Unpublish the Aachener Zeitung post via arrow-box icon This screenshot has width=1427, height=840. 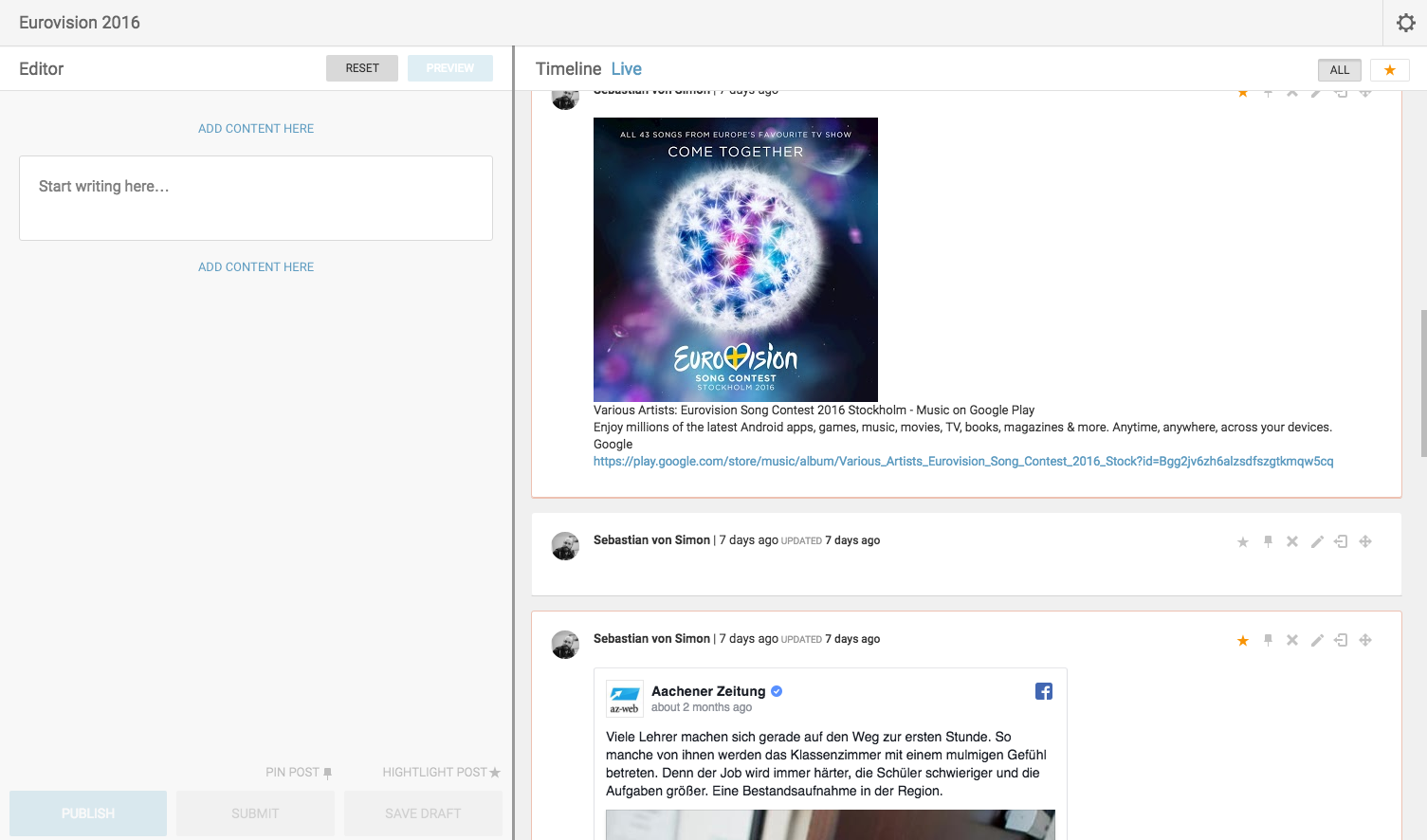point(1341,640)
